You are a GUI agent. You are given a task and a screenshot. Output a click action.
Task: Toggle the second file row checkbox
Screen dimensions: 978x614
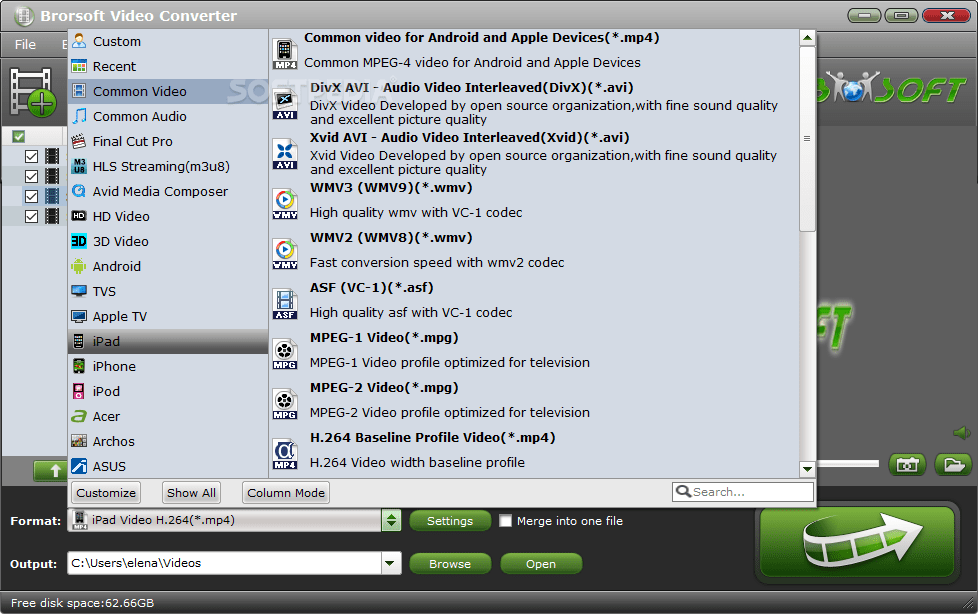31,176
